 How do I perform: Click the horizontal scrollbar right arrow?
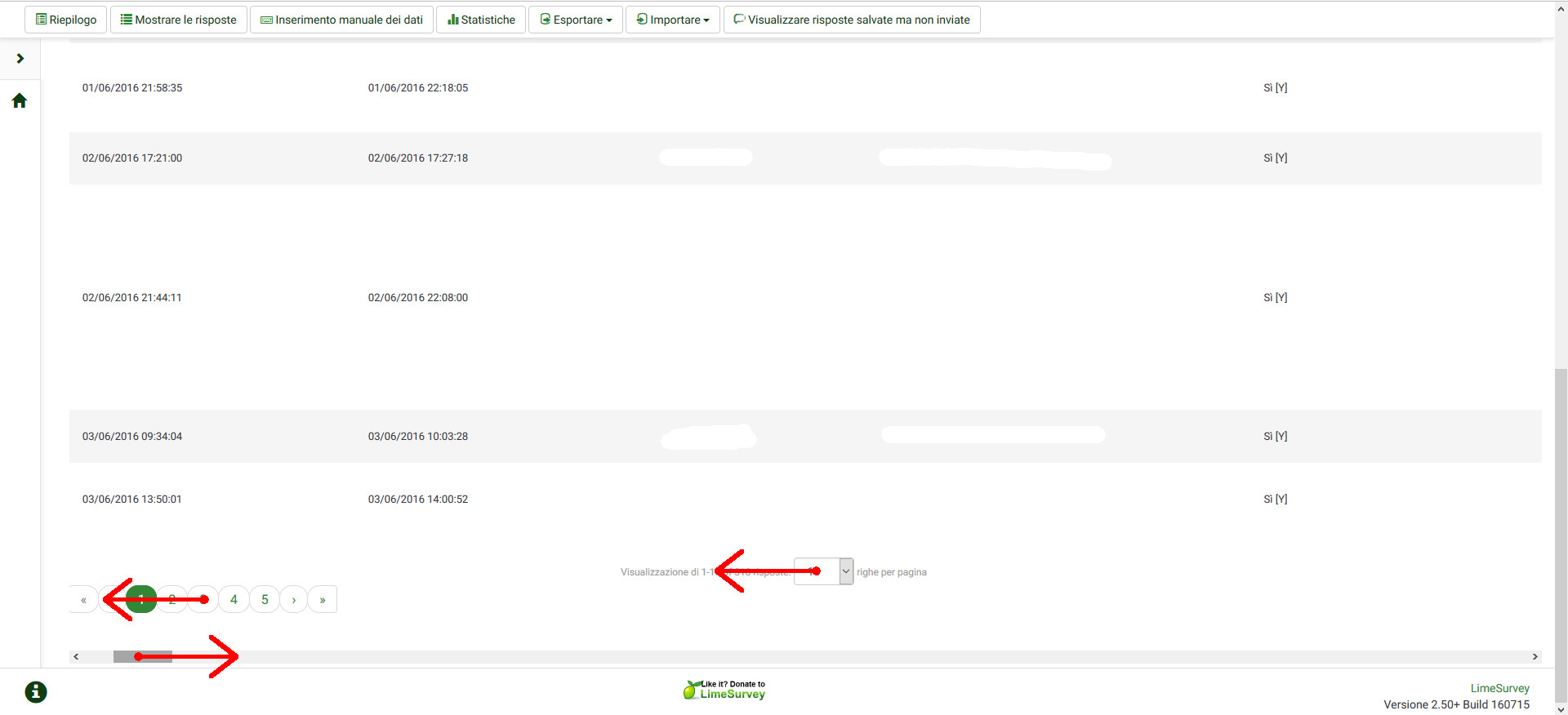click(x=1535, y=656)
